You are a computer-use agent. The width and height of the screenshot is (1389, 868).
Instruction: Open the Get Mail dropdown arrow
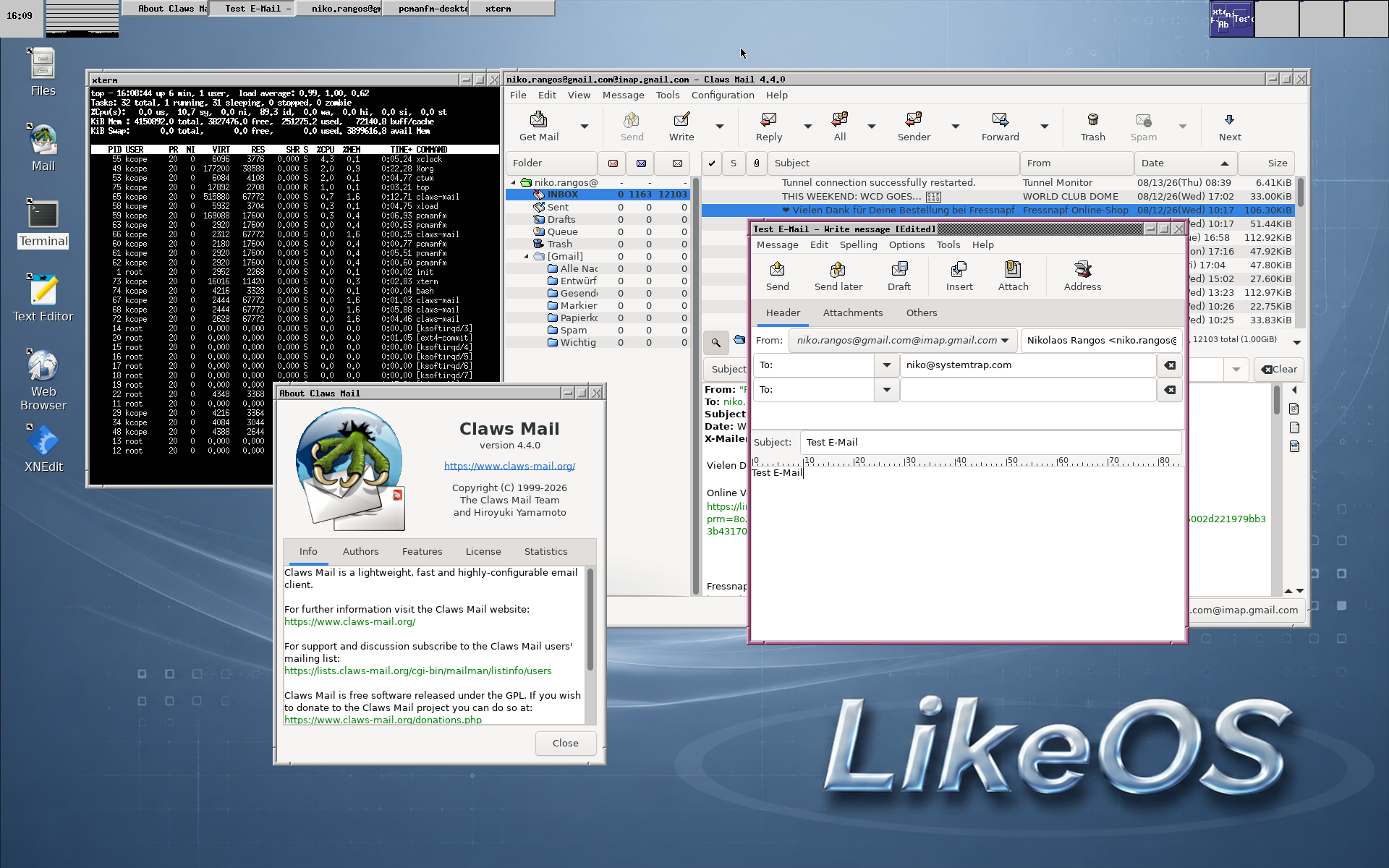585,127
